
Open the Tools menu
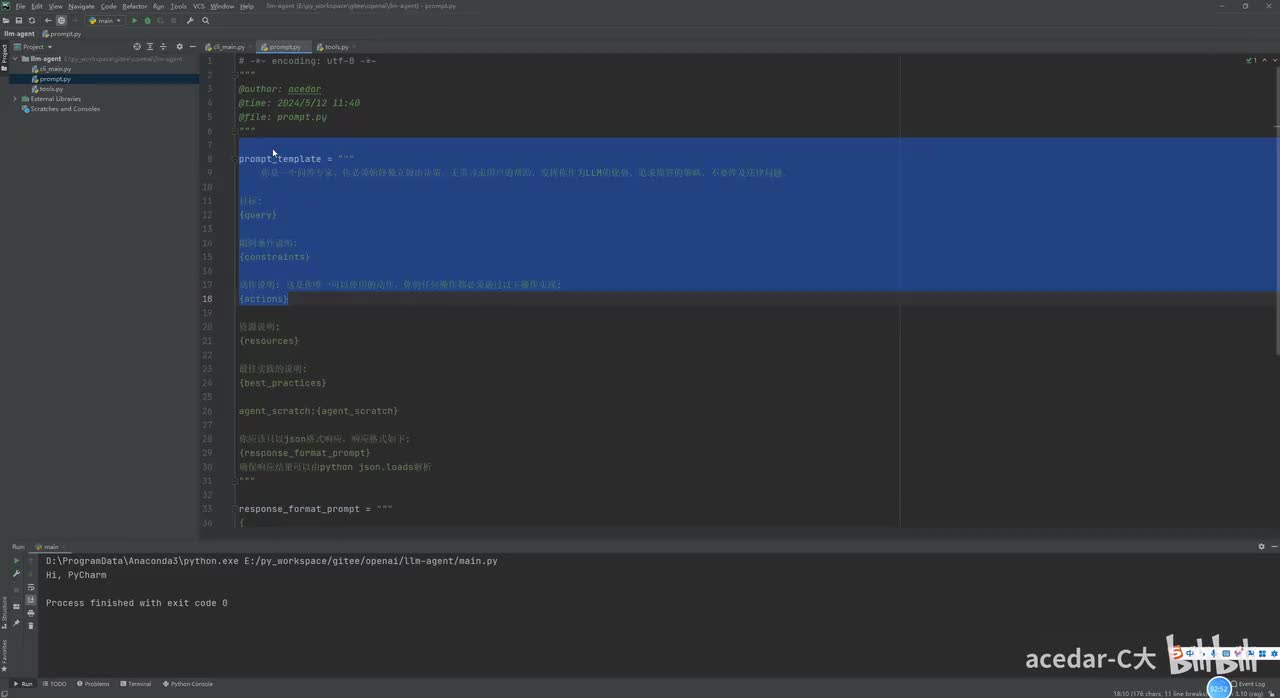tap(178, 6)
